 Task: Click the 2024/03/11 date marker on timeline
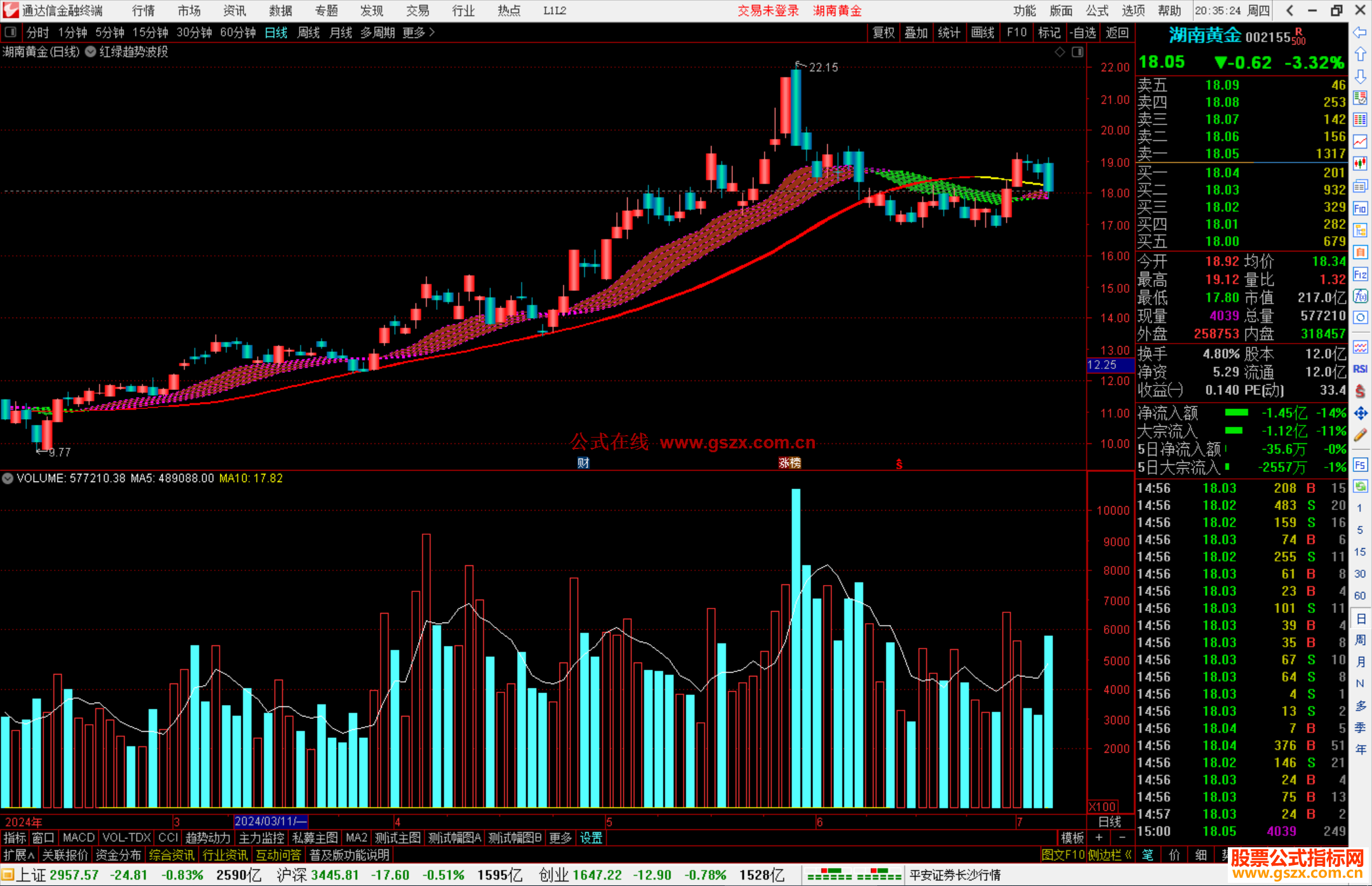tap(270, 821)
